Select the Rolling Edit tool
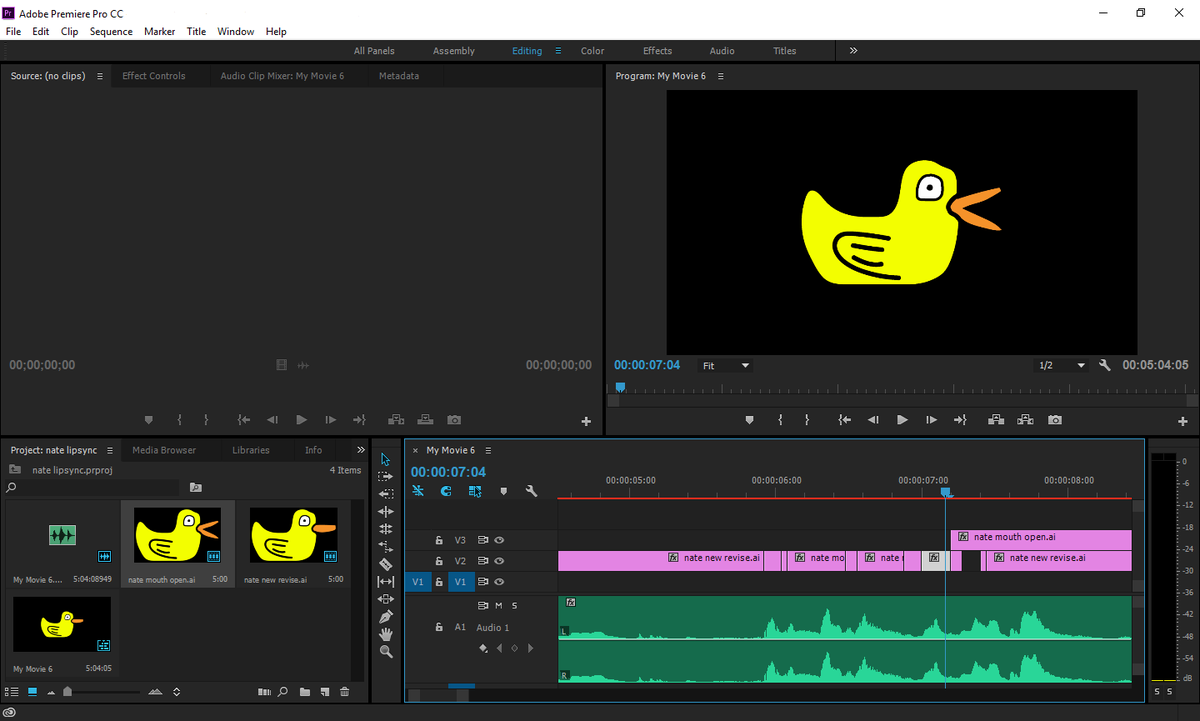This screenshot has height=721, width=1200. pyautogui.click(x=386, y=529)
